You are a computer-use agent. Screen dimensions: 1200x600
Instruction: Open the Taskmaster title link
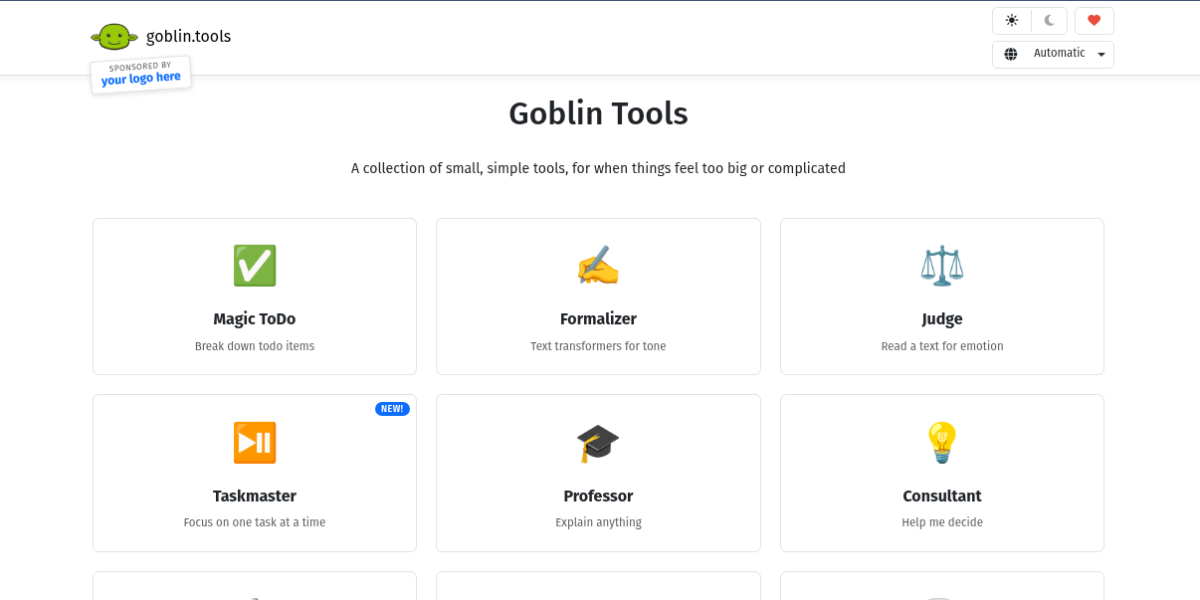[x=254, y=496]
